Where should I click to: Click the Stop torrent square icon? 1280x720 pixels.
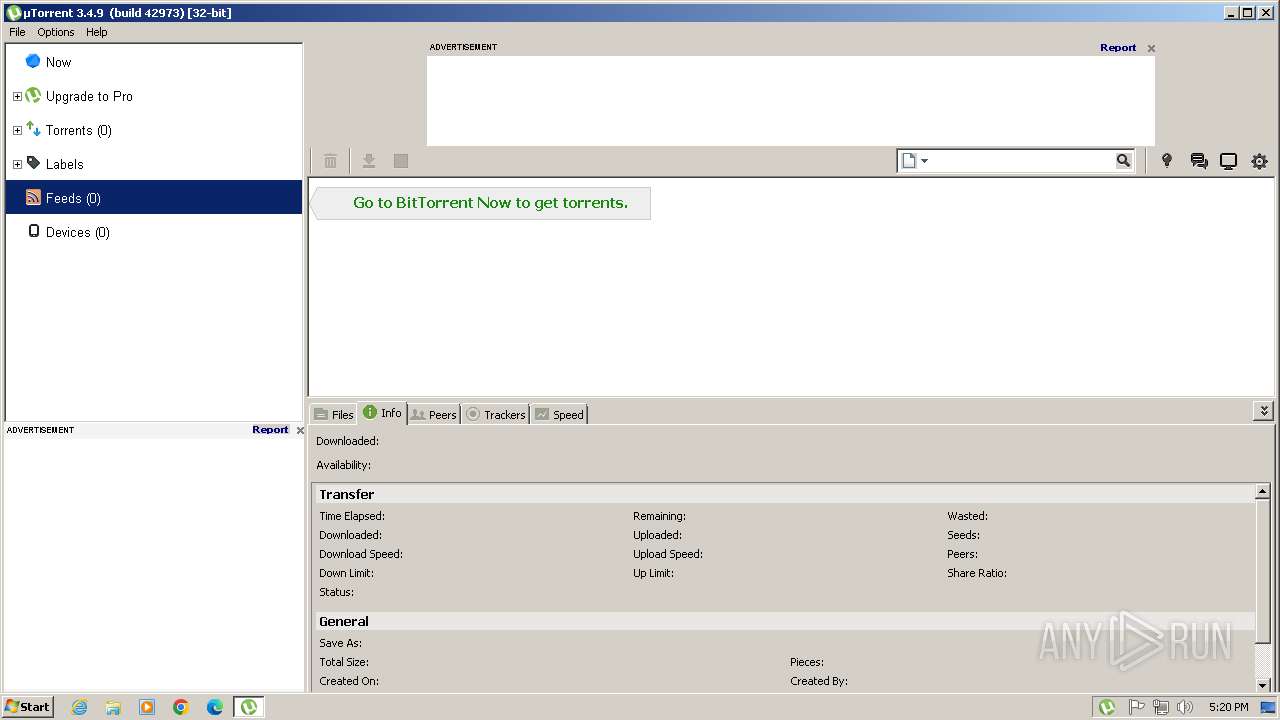(x=401, y=161)
